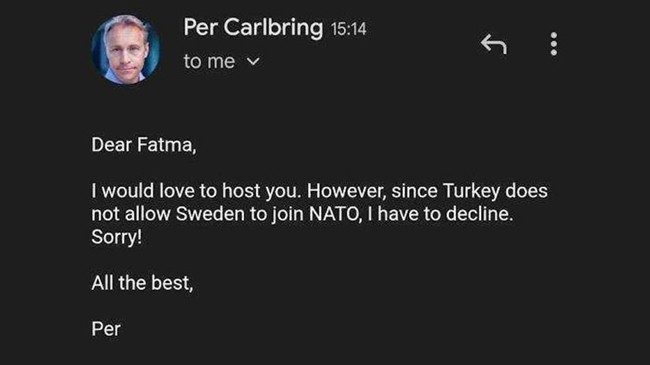Click the word "However," in the body
The image size is (650, 365).
pyautogui.click(x=347, y=191)
